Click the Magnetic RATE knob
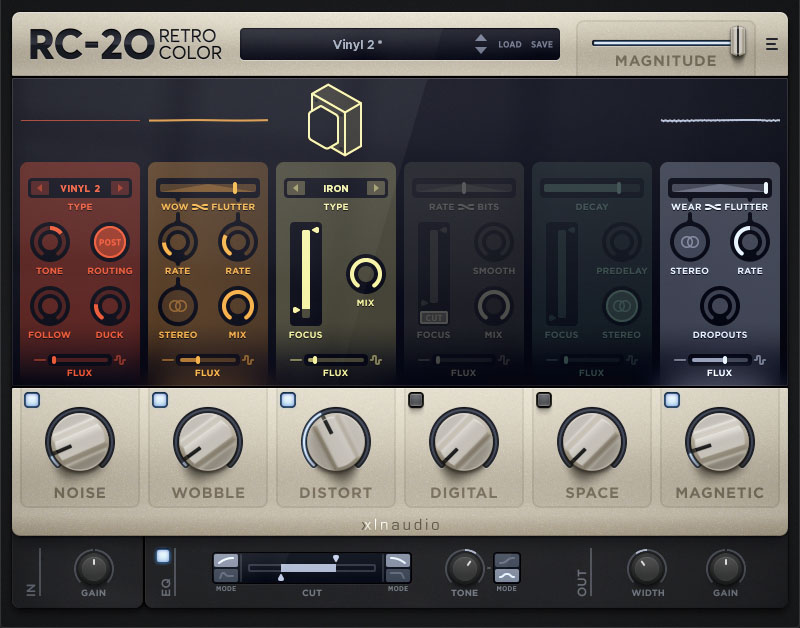The width and height of the screenshot is (800, 628). (x=750, y=242)
